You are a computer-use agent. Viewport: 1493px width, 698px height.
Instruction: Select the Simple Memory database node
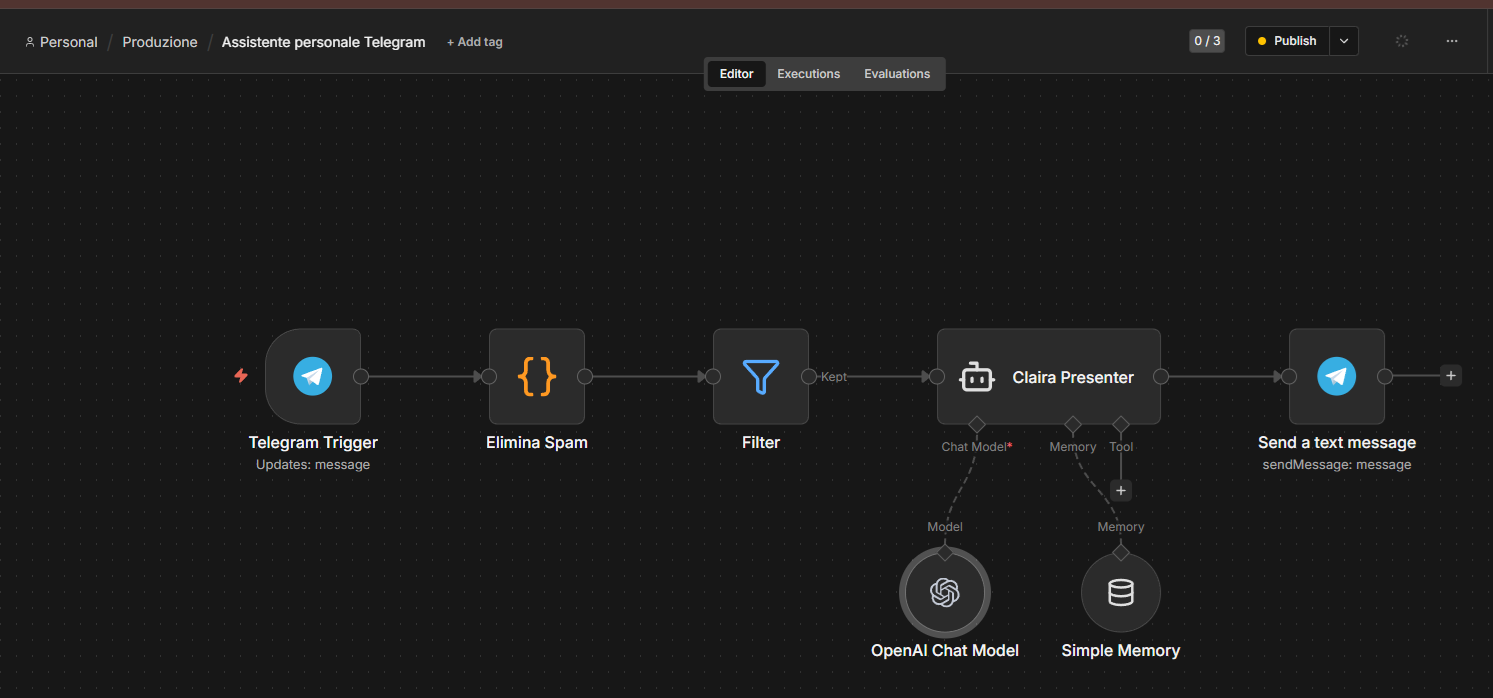pyautogui.click(x=1121, y=593)
